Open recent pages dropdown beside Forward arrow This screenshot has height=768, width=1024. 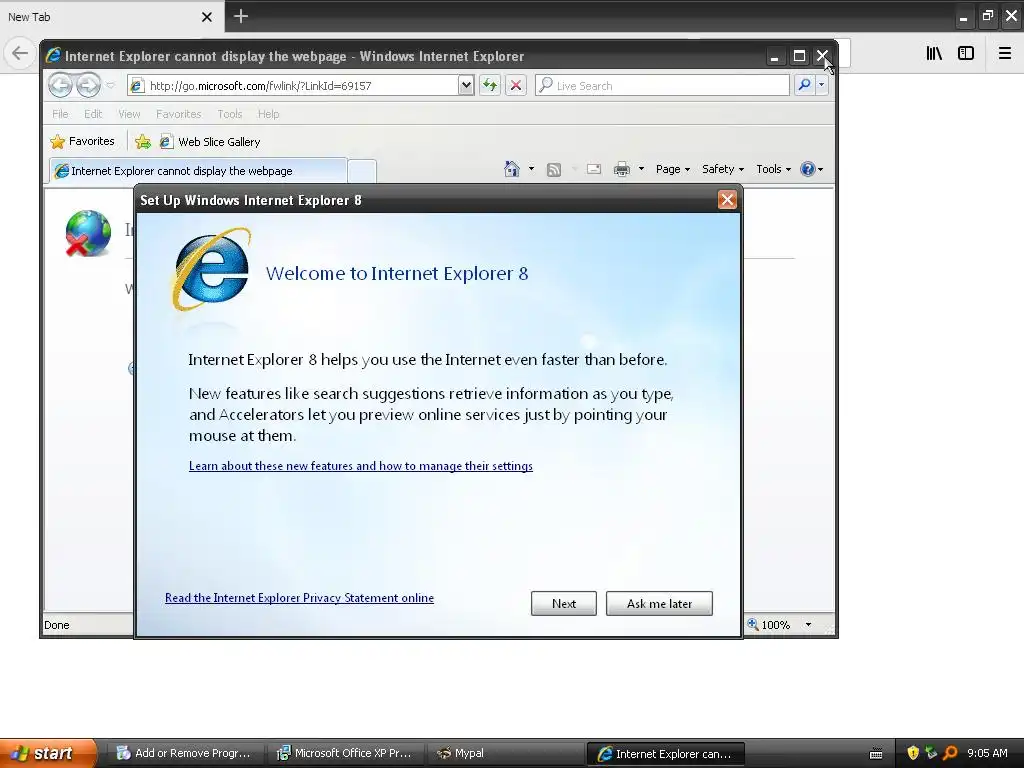pyautogui.click(x=110, y=86)
